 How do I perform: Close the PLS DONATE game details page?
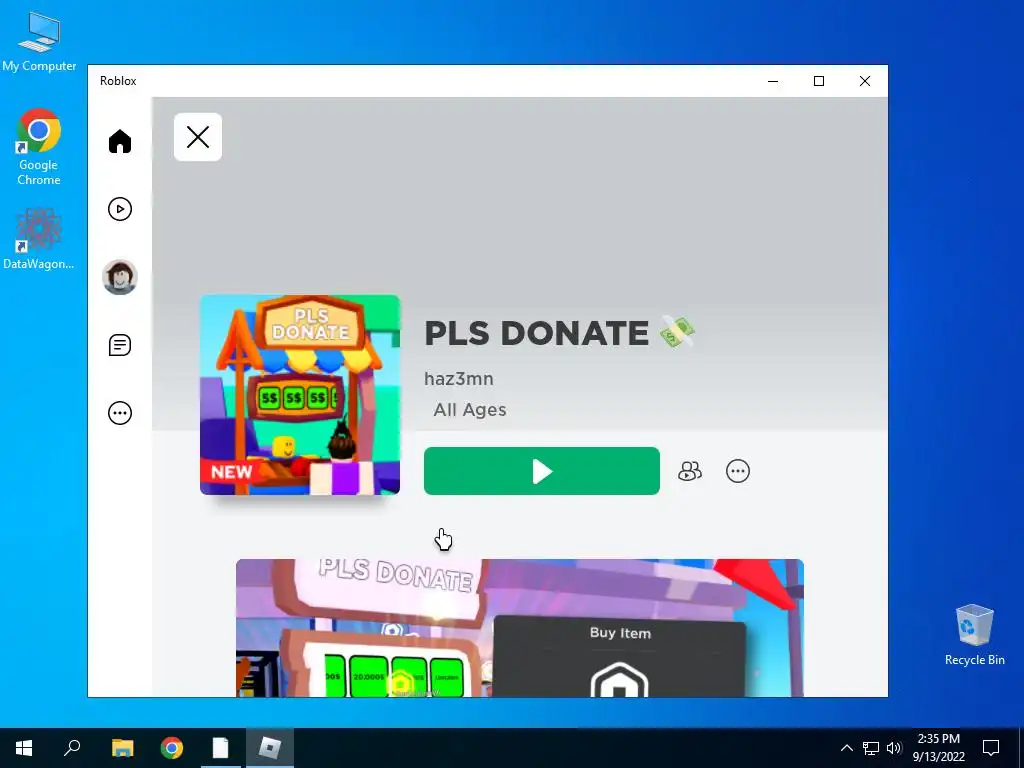[x=198, y=137]
